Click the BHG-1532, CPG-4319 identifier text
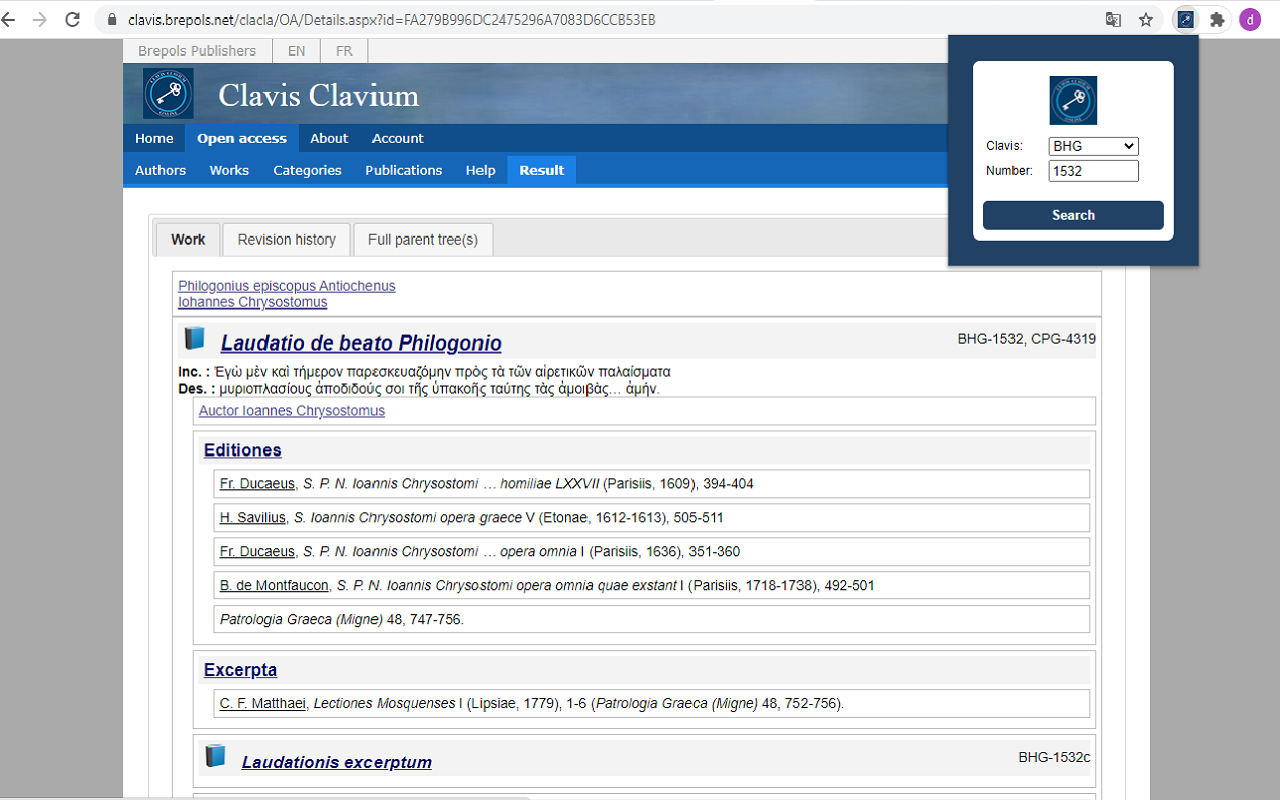1280x800 pixels. tap(1026, 339)
